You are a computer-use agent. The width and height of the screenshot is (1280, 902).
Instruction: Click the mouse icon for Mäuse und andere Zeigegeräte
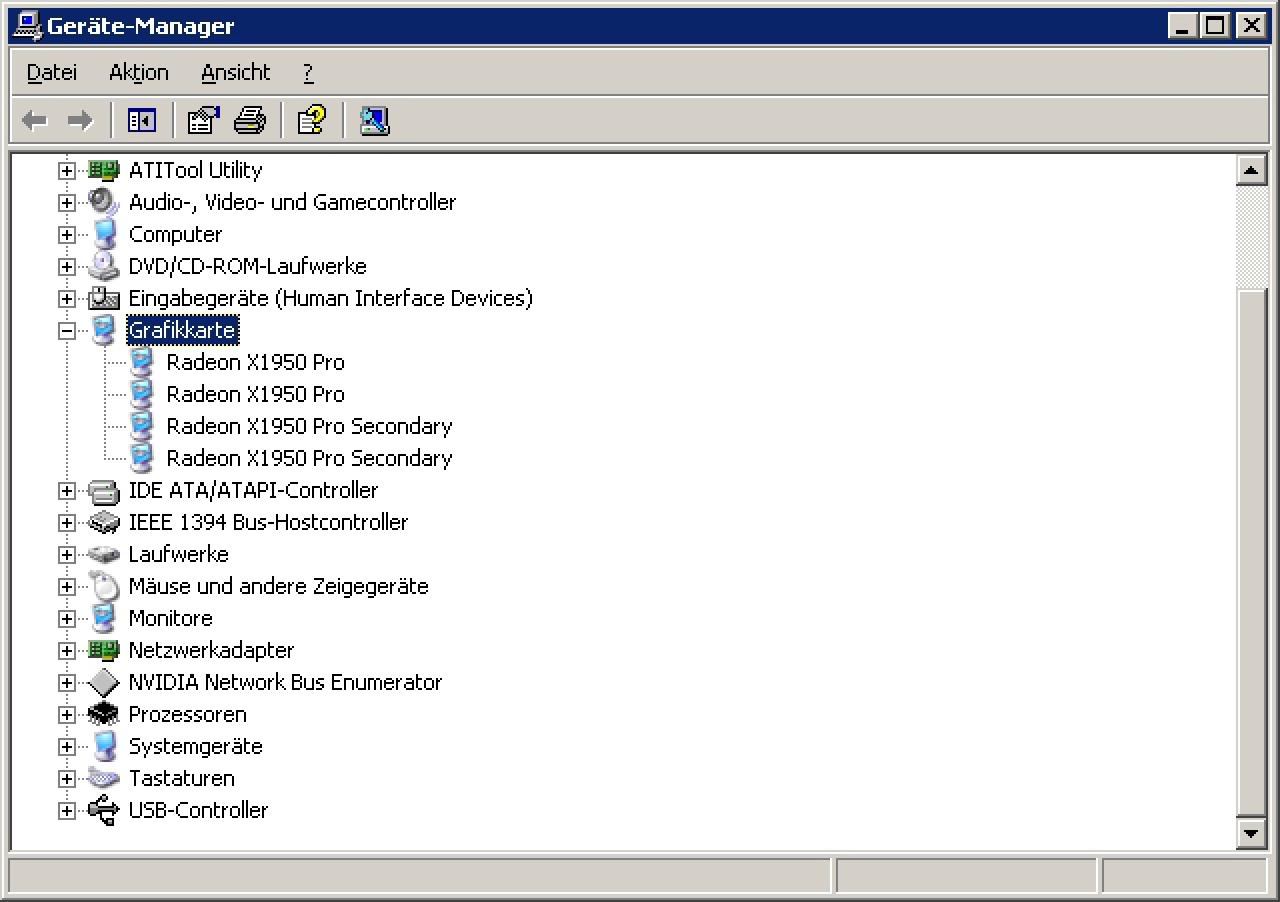click(x=103, y=586)
